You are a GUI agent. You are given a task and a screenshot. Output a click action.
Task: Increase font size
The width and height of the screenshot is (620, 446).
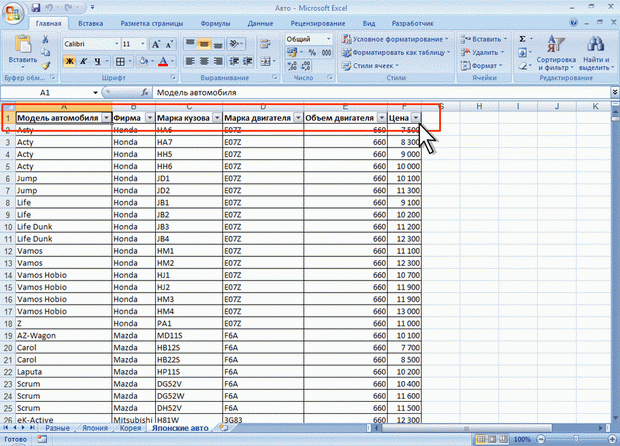156,44
